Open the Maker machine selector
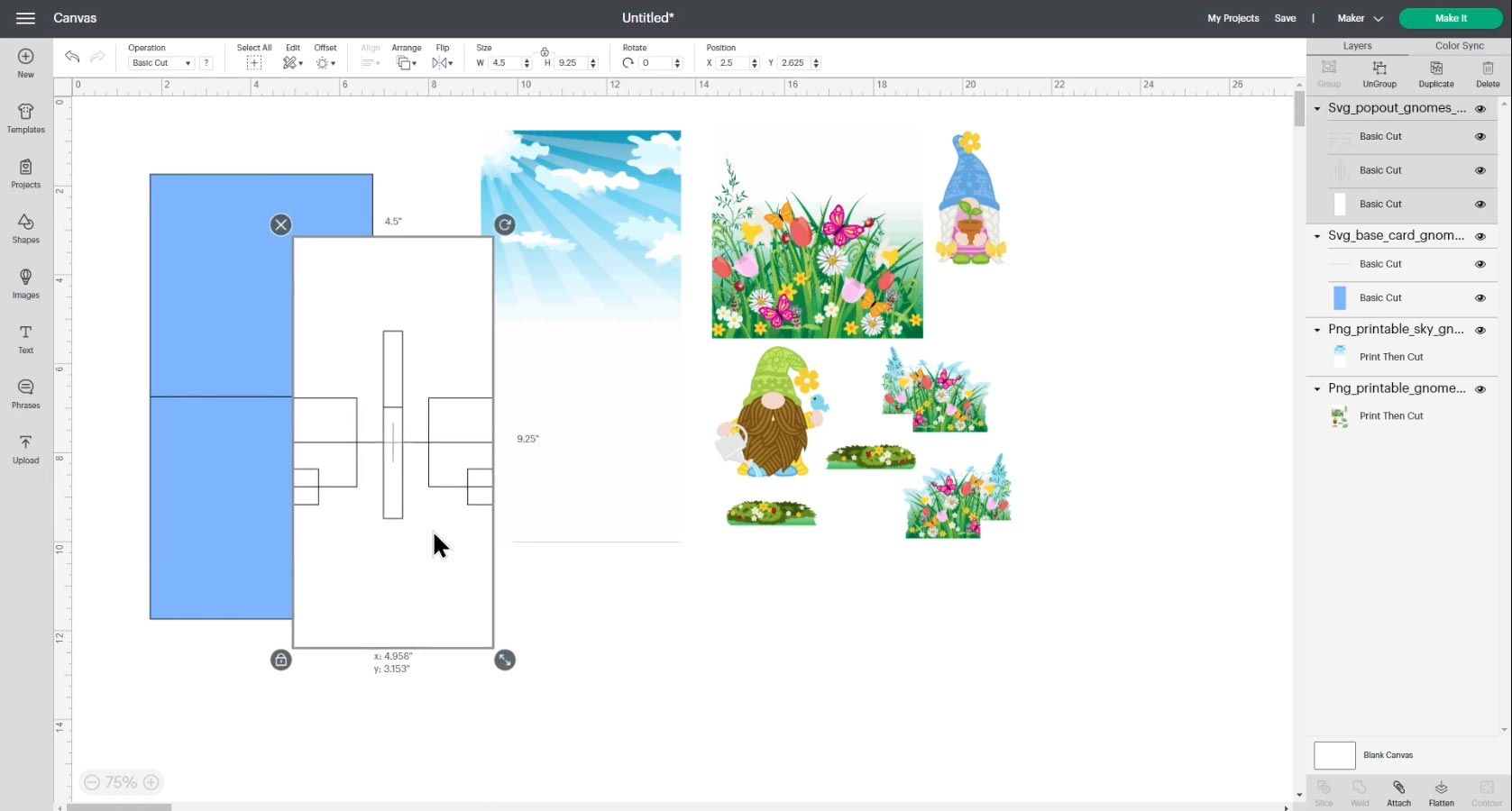The width and height of the screenshot is (1512, 811). (1358, 17)
